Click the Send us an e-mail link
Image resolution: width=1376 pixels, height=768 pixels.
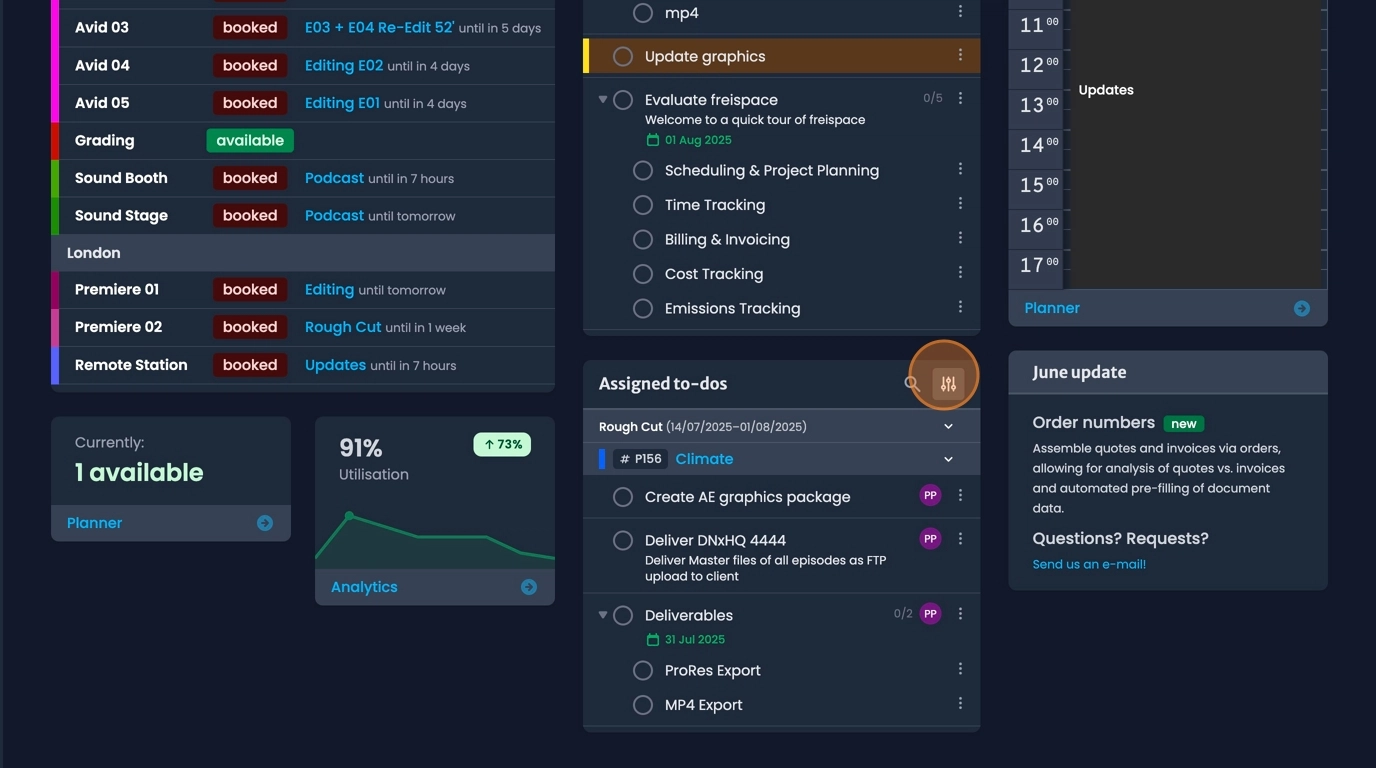pyautogui.click(x=1089, y=564)
